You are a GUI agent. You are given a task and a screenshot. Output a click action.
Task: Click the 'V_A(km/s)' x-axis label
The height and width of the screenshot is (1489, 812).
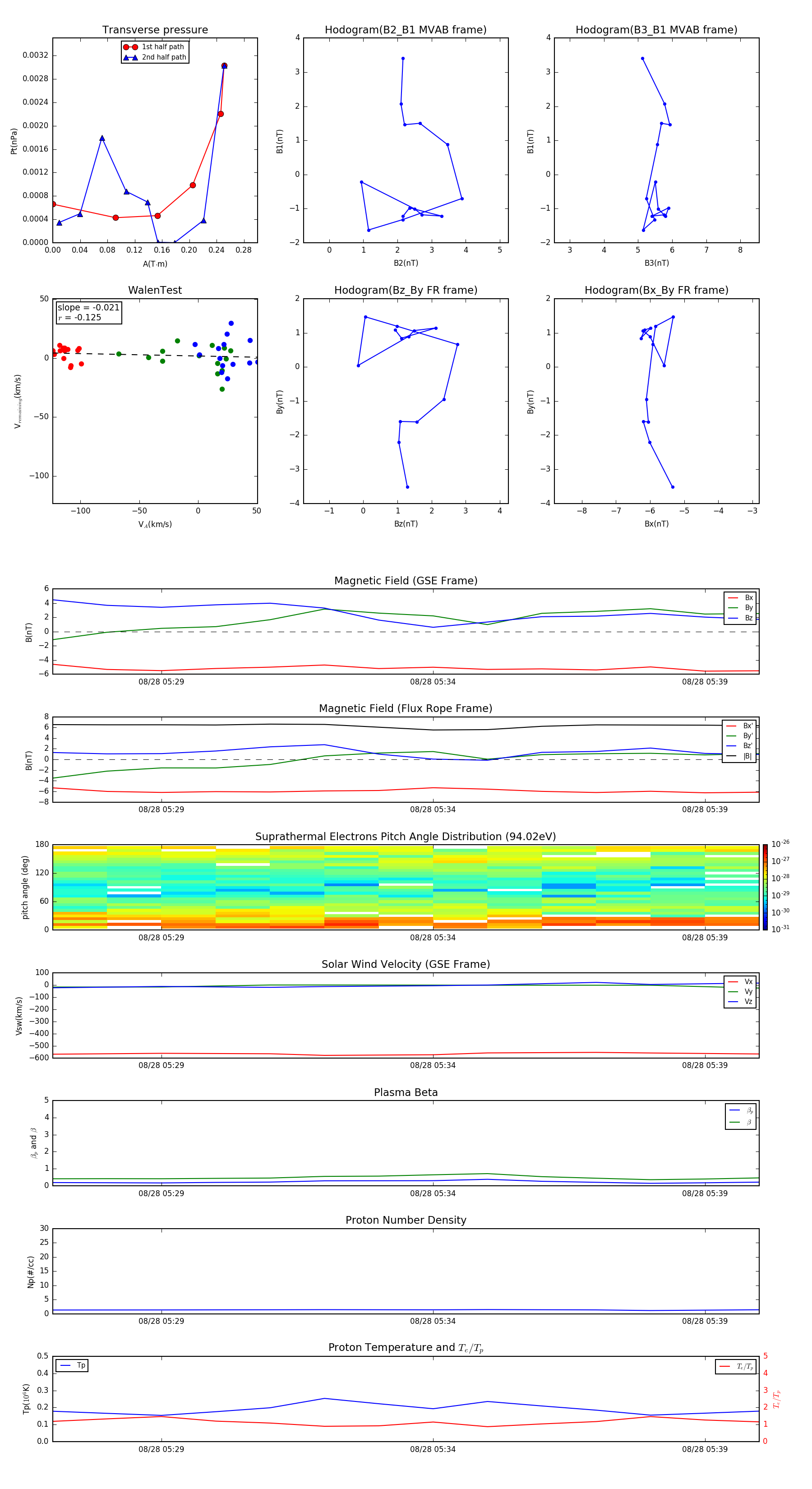coord(155,524)
